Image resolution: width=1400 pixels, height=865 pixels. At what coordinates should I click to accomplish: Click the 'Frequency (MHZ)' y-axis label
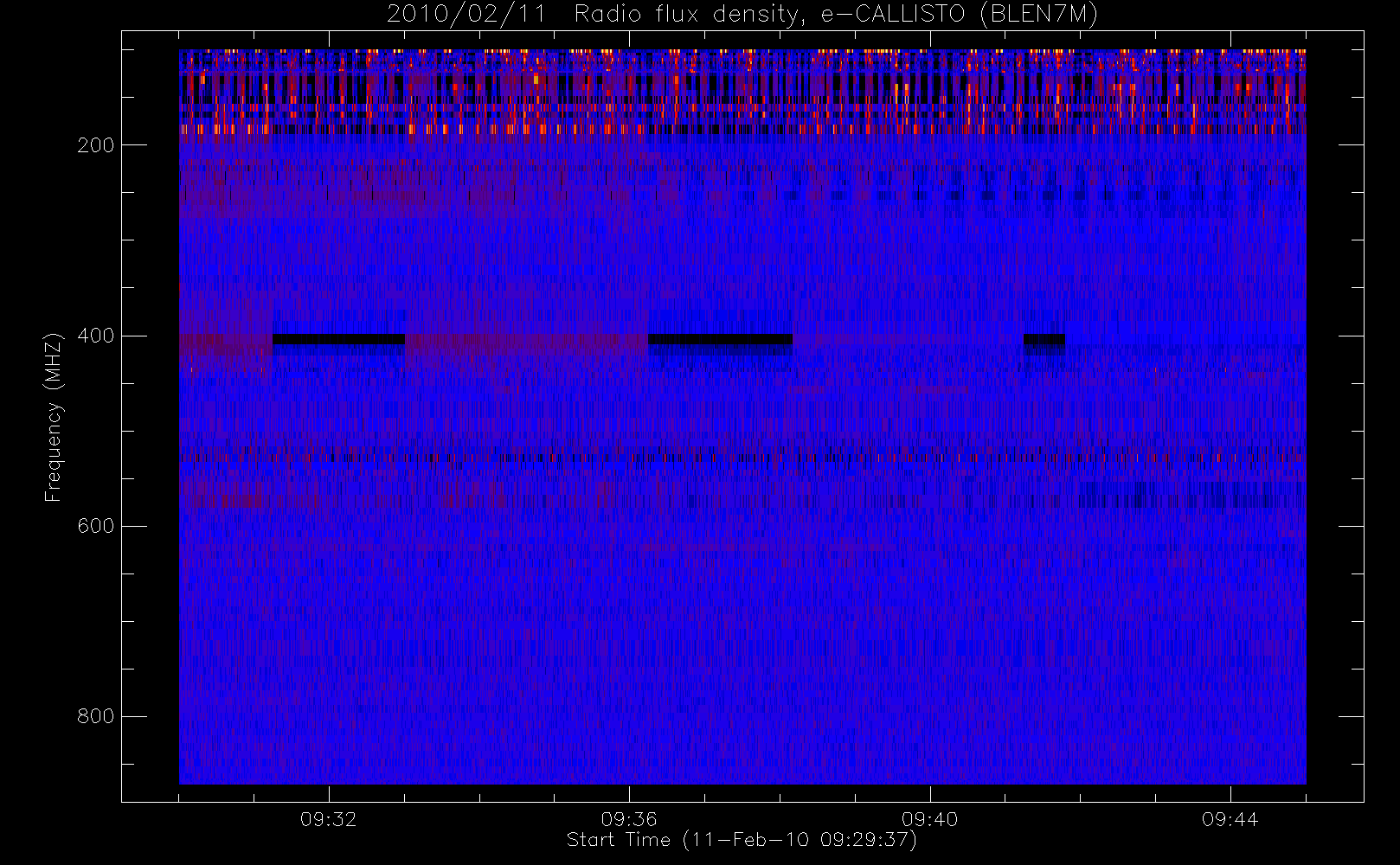54,417
